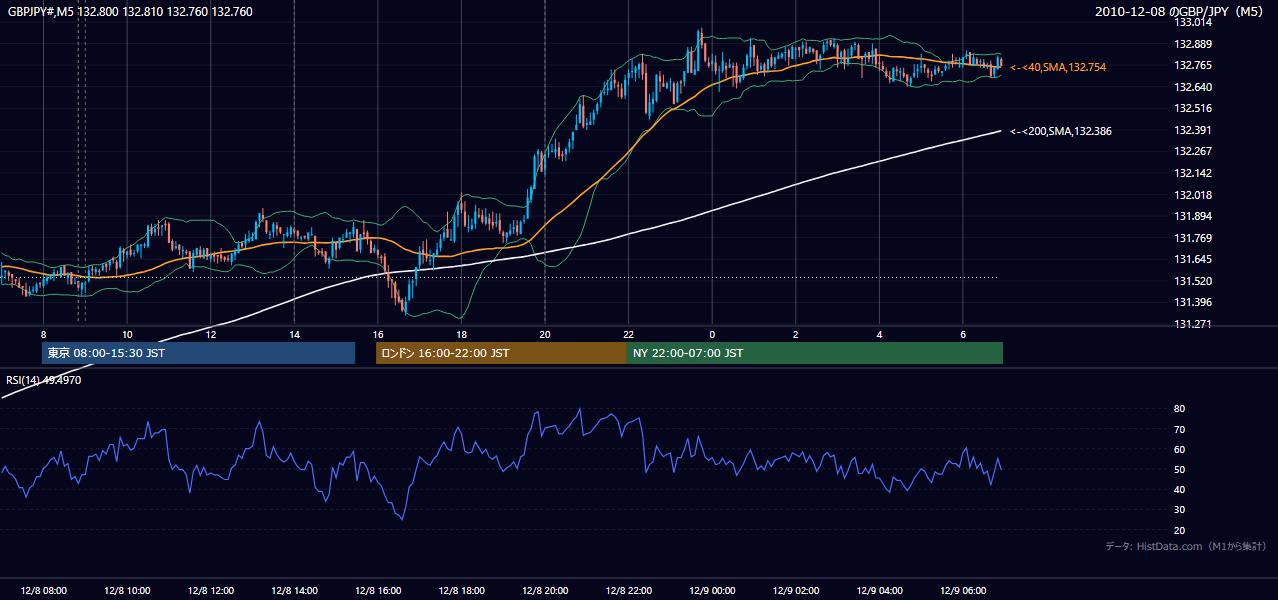Click price axis value 131.769
1278x600 pixels.
[x=1193, y=238]
